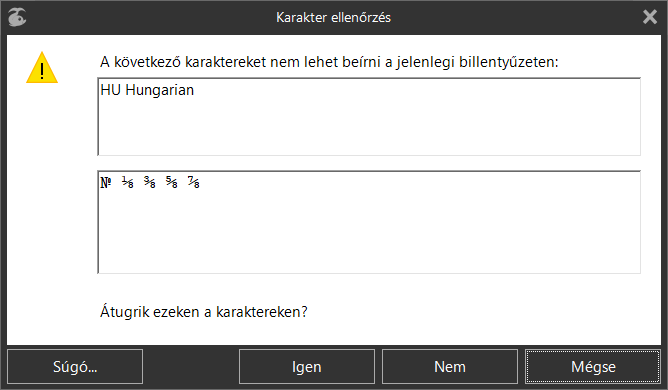Click the № numero sign character

106,182
